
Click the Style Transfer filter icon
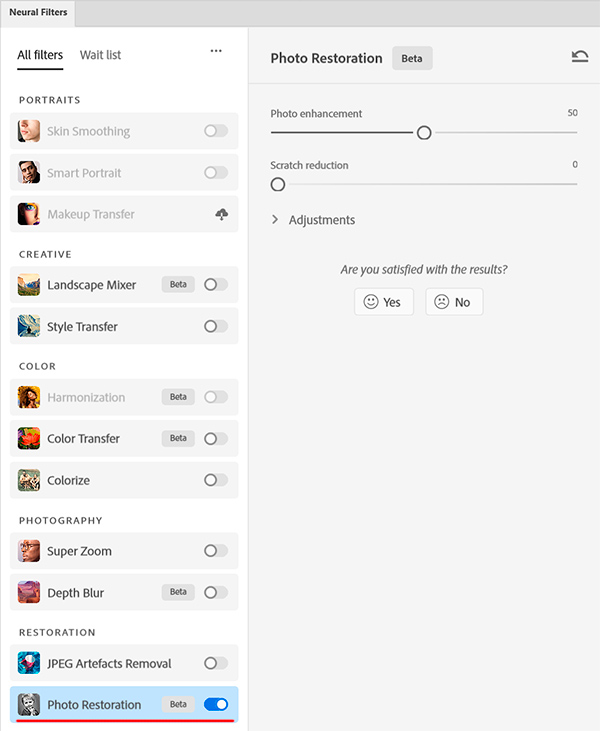pyautogui.click(x=29, y=326)
